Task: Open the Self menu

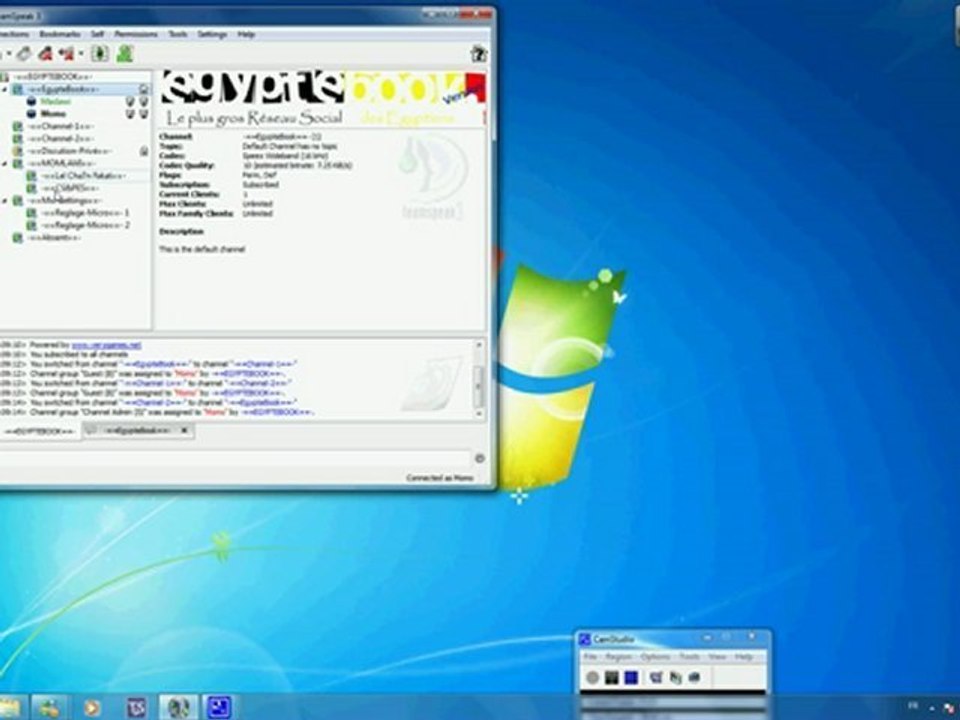Action: tap(97, 34)
